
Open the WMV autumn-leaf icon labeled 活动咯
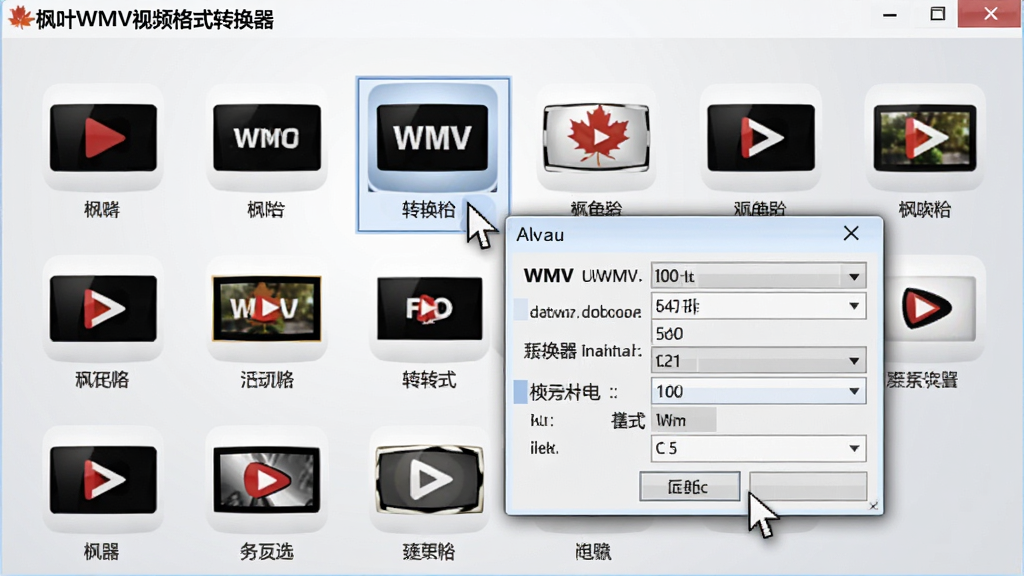[x=266, y=308]
